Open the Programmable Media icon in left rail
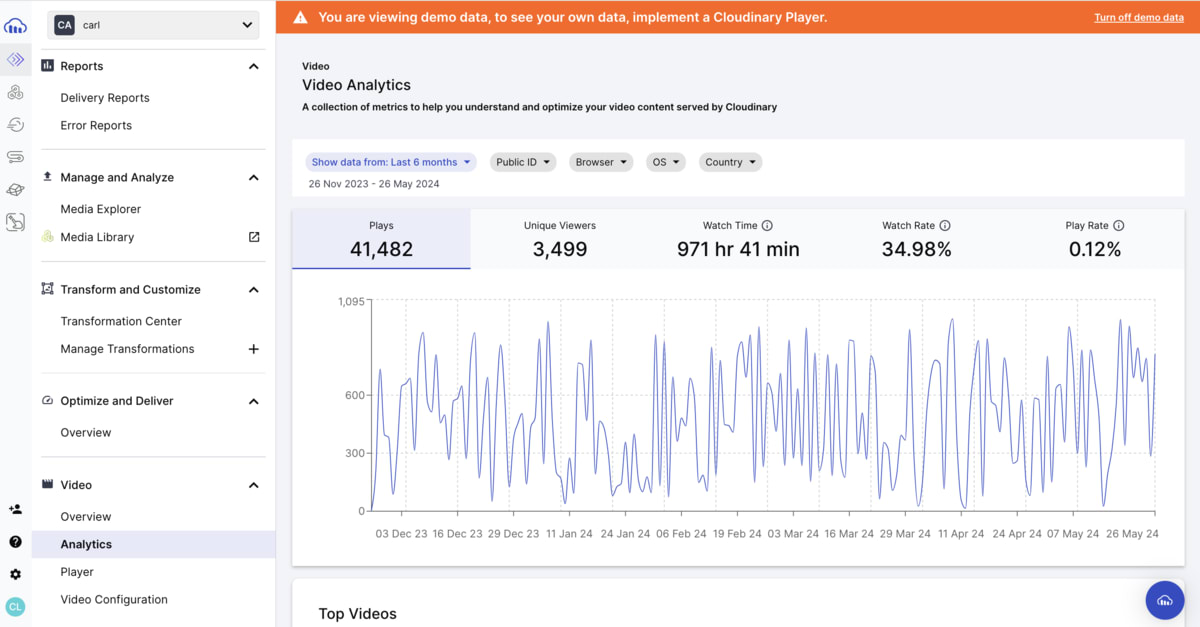Image resolution: width=1200 pixels, height=627 pixels. pos(15,60)
